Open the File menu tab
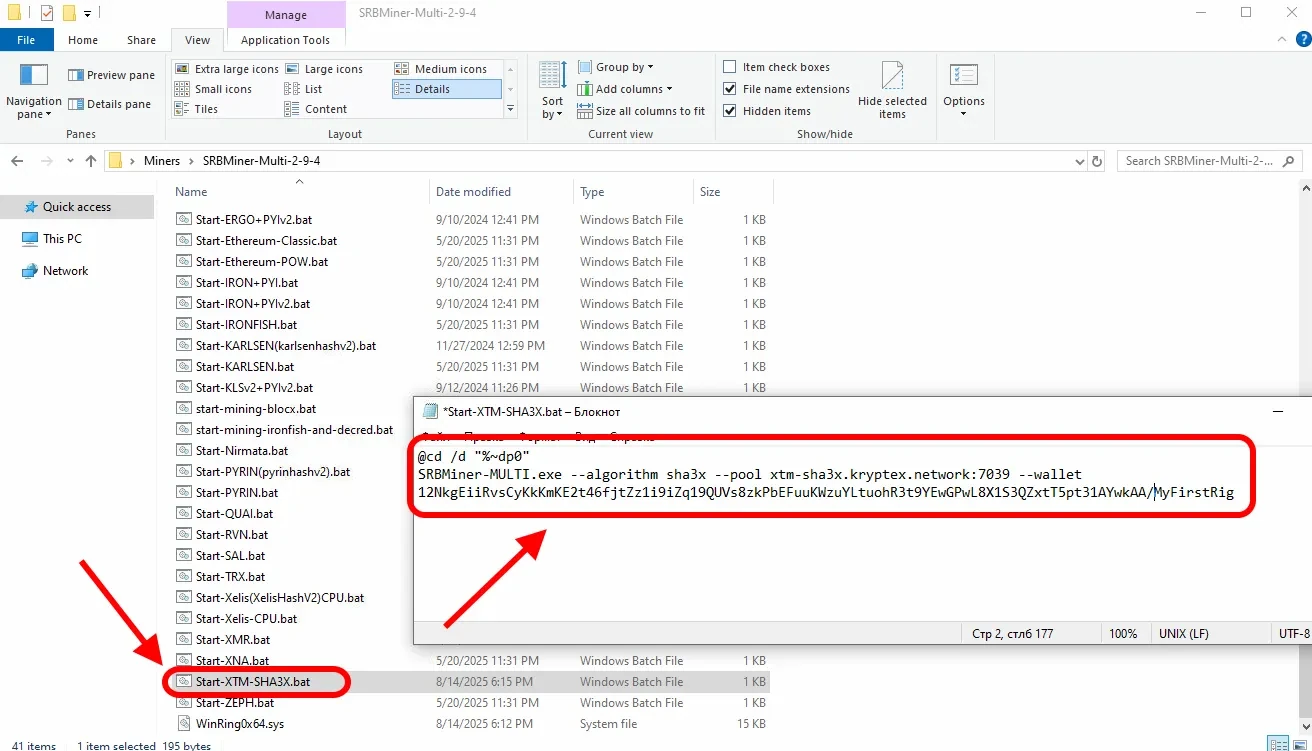This screenshot has height=751, width=1312. (x=27, y=40)
